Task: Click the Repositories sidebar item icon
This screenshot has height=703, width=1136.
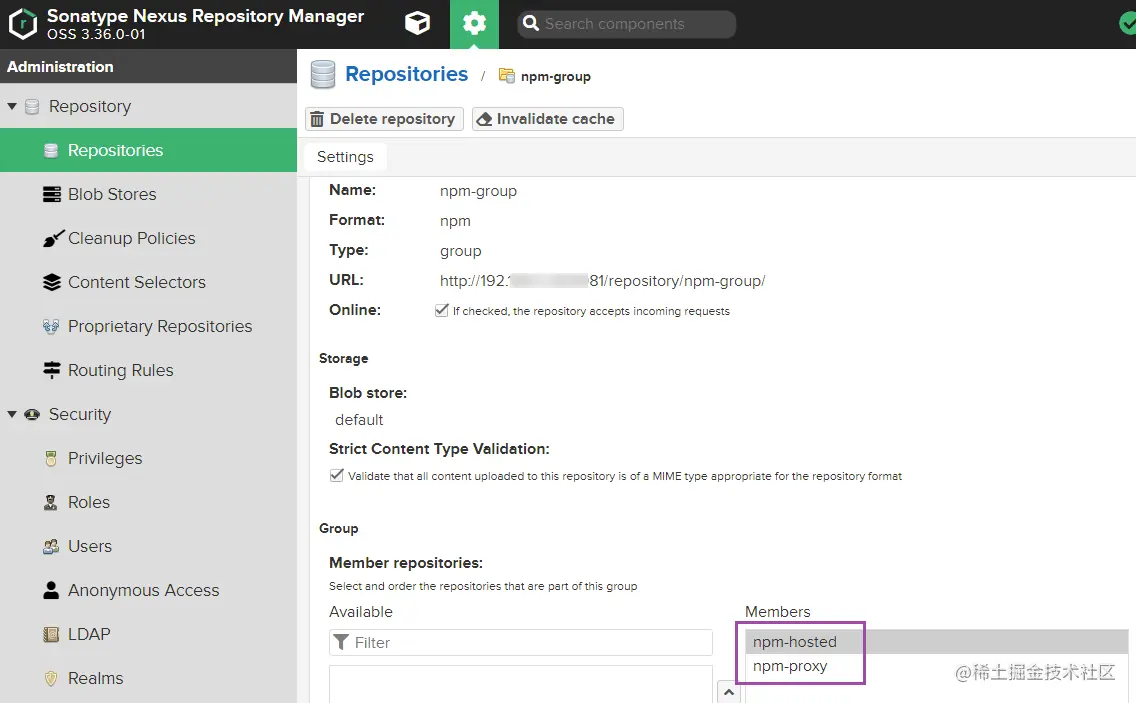Action: click(51, 151)
